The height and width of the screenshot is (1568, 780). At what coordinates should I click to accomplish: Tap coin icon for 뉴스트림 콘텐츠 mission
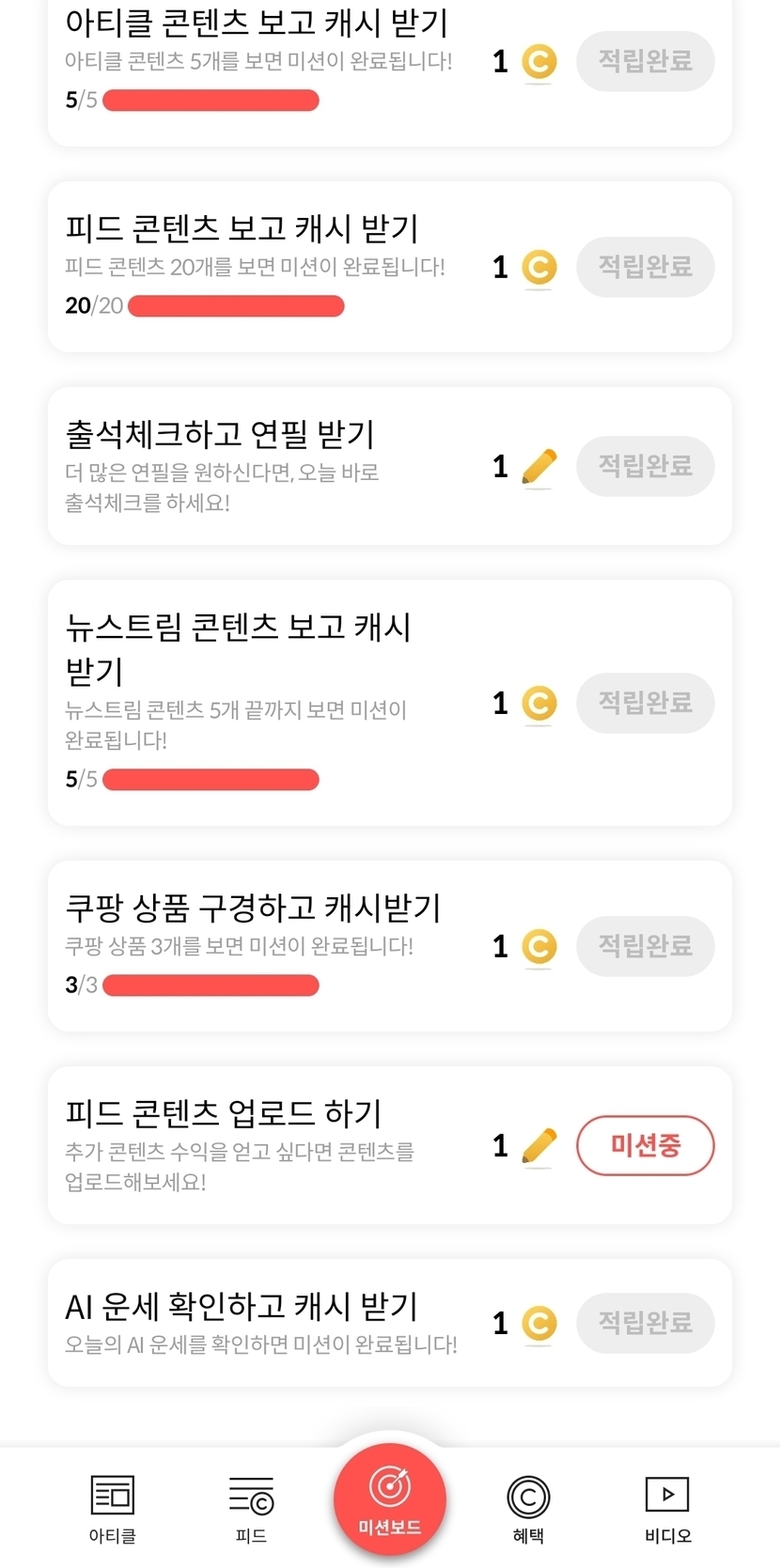538,703
